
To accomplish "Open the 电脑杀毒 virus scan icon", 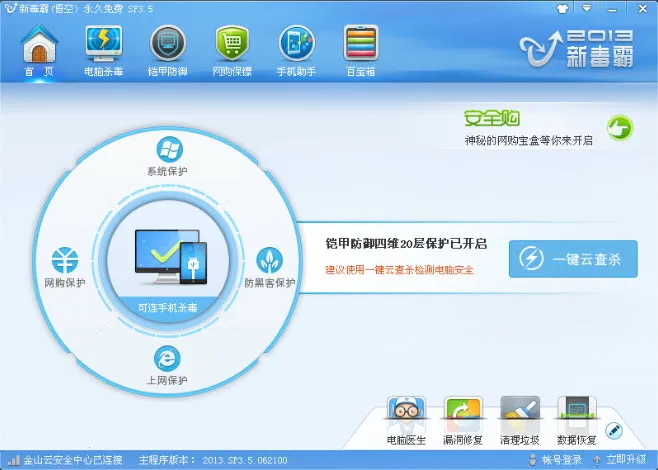I will click(x=104, y=44).
